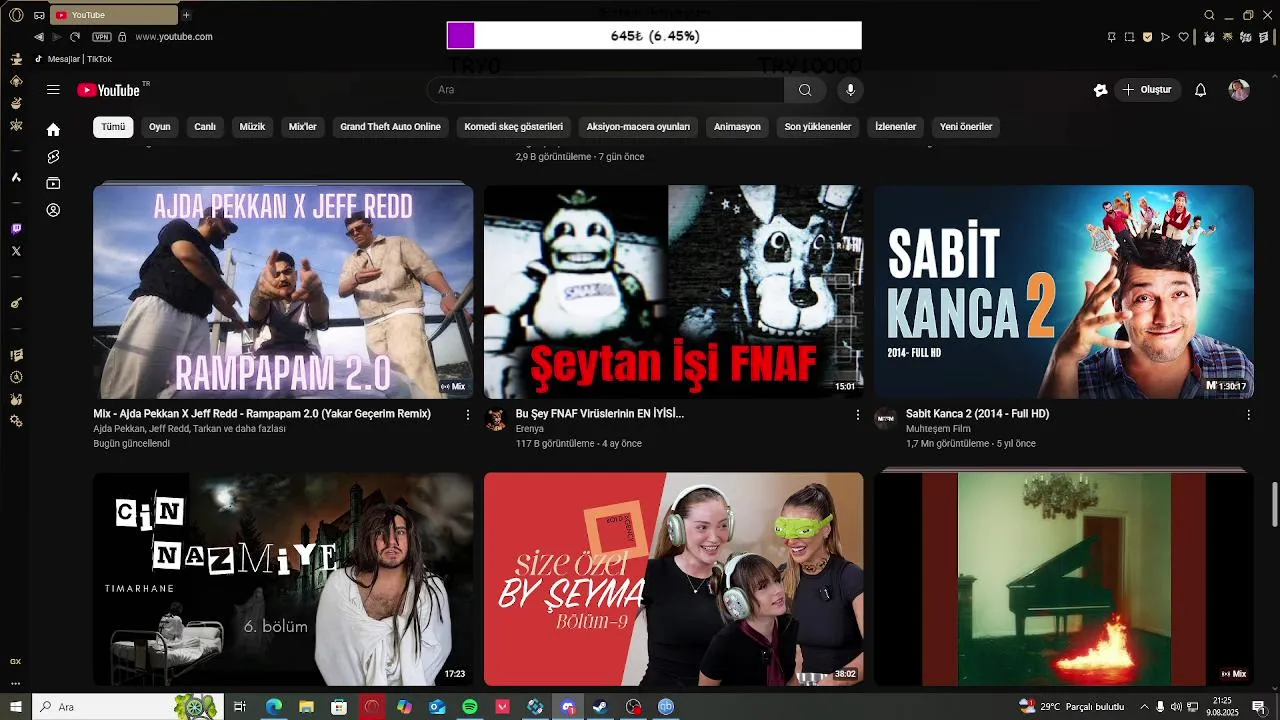The image size is (1280, 720).
Task: Open Sabit Kanca 2 (2014 - Full HD) title
Action: [977, 414]
